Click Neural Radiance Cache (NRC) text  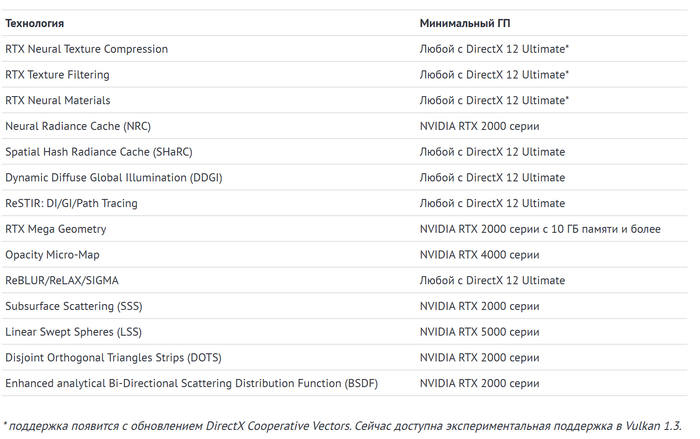[x=77, y=126]
